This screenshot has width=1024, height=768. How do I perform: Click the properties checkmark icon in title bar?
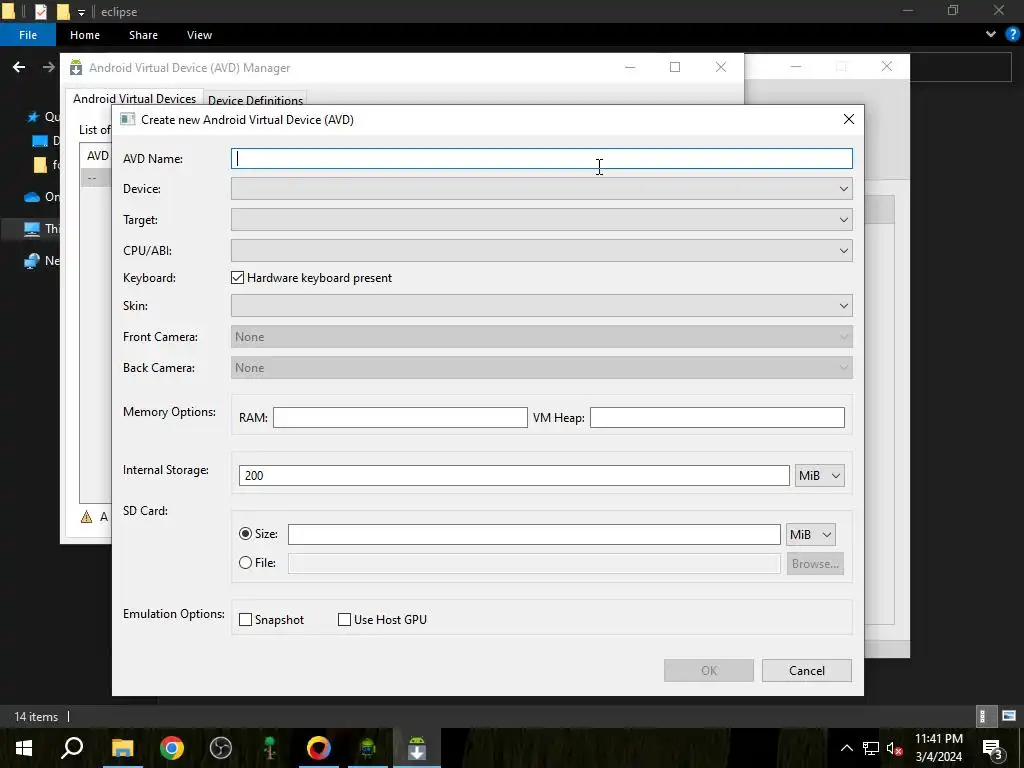pyautogui.click(x=40, y=11)
